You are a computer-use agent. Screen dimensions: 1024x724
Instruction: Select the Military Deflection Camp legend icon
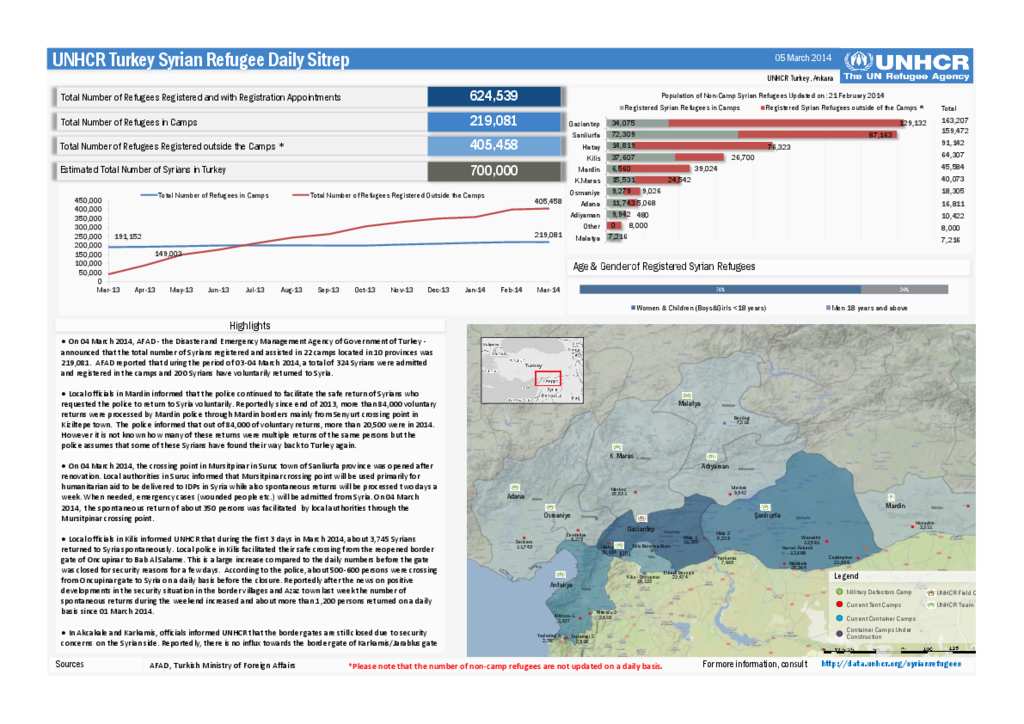tap(839, 592)
